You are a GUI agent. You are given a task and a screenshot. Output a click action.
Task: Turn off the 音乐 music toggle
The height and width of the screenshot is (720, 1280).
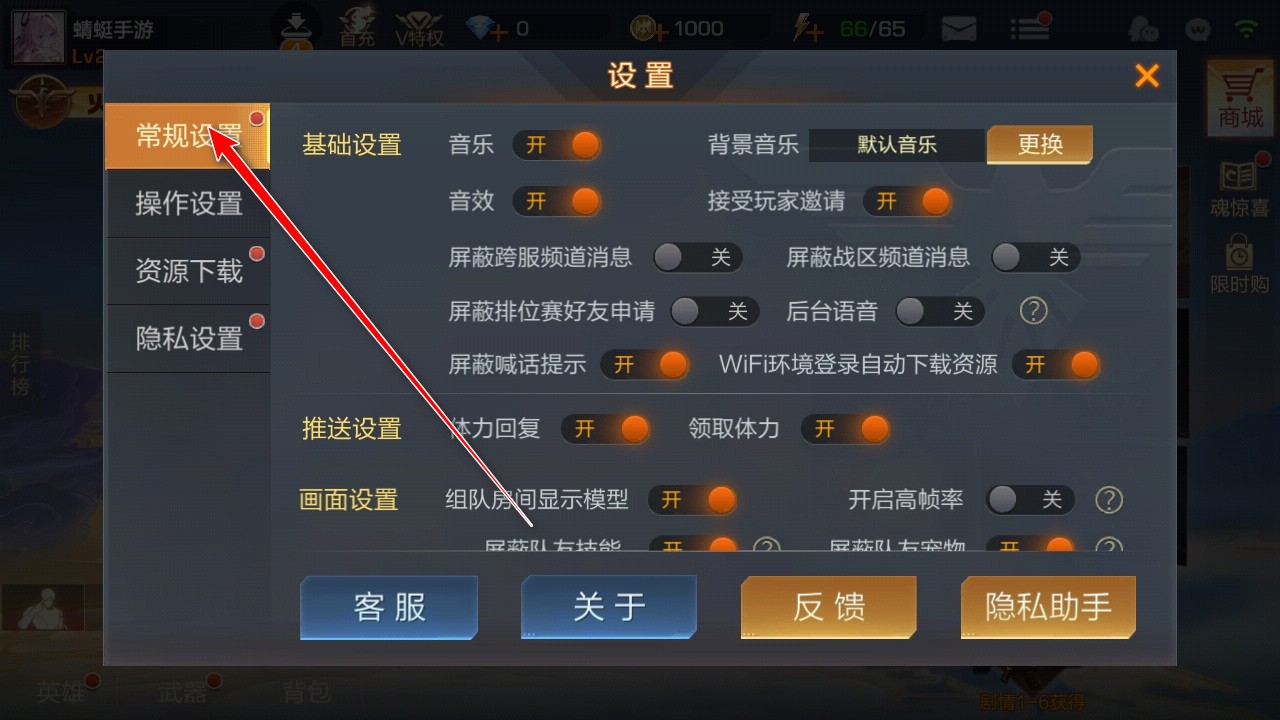(x=557, y=145)
